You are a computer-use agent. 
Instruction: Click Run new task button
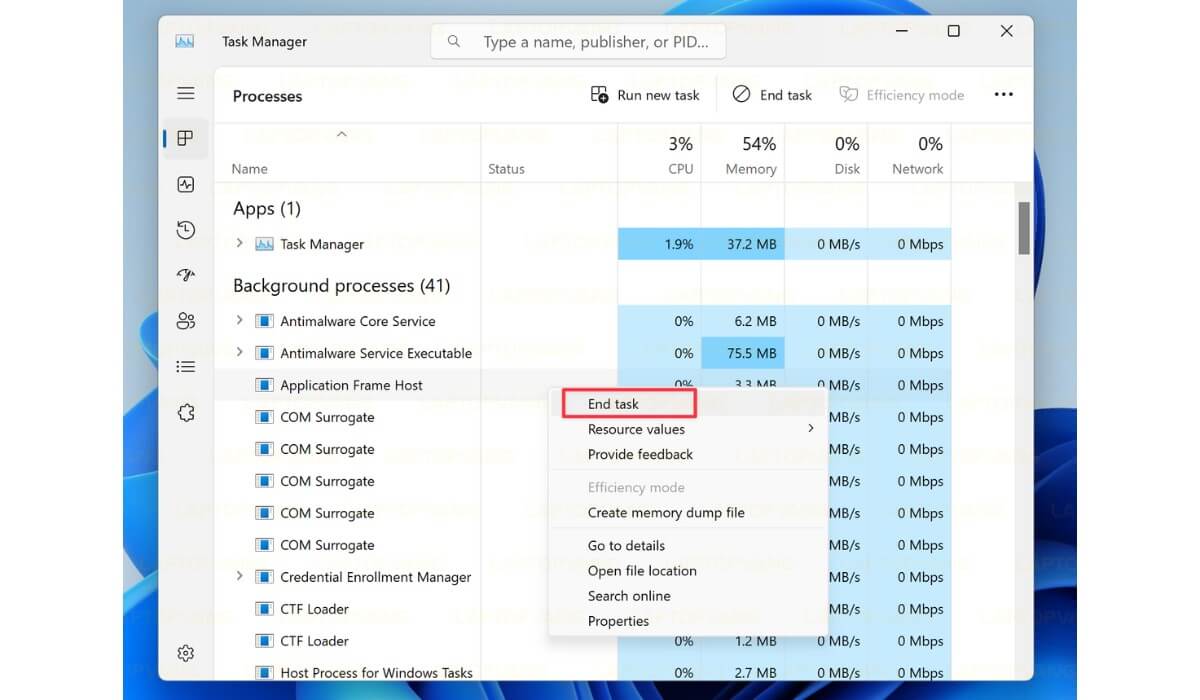point(645,95)
